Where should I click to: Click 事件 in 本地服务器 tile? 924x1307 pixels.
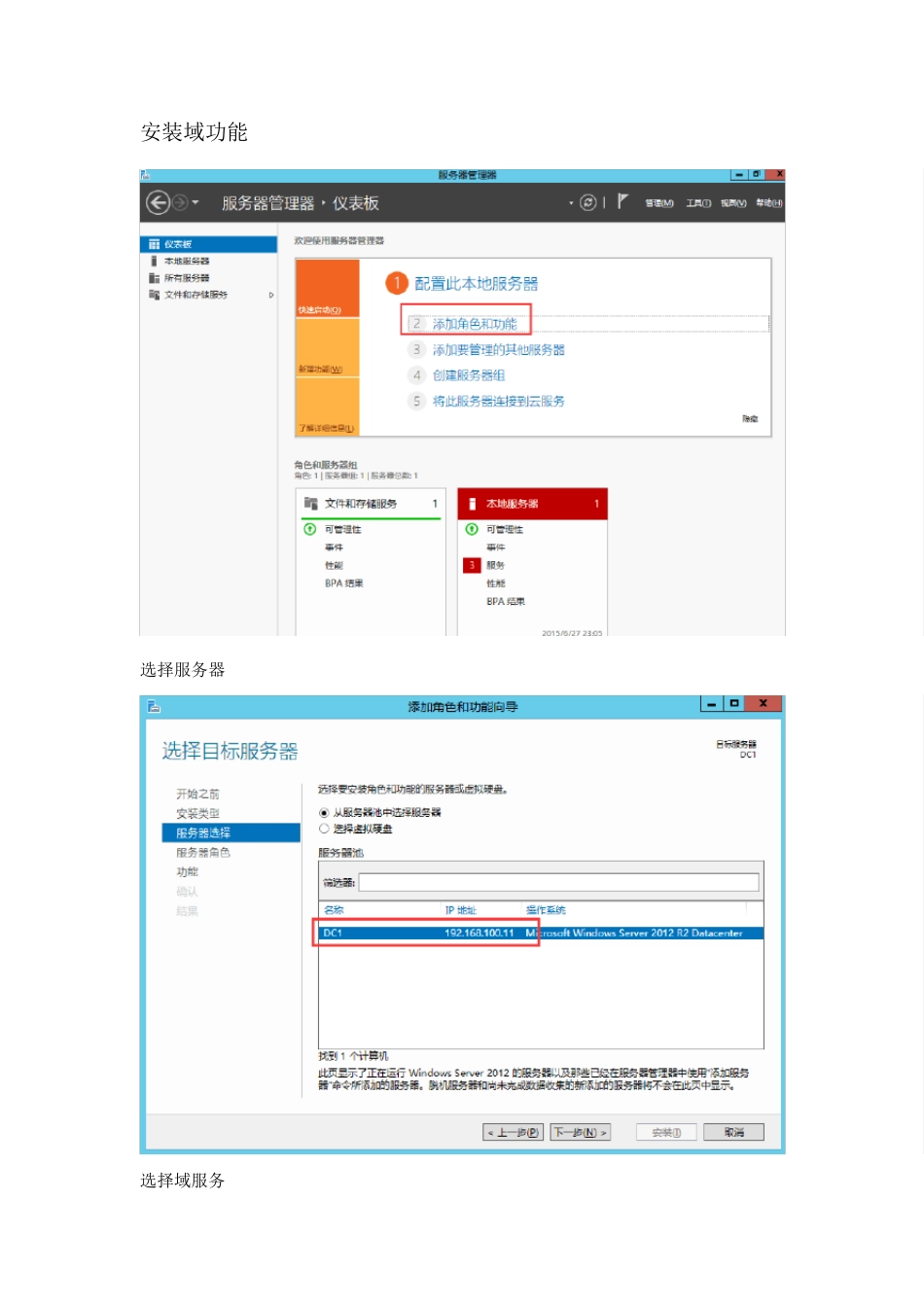(496, 548)
